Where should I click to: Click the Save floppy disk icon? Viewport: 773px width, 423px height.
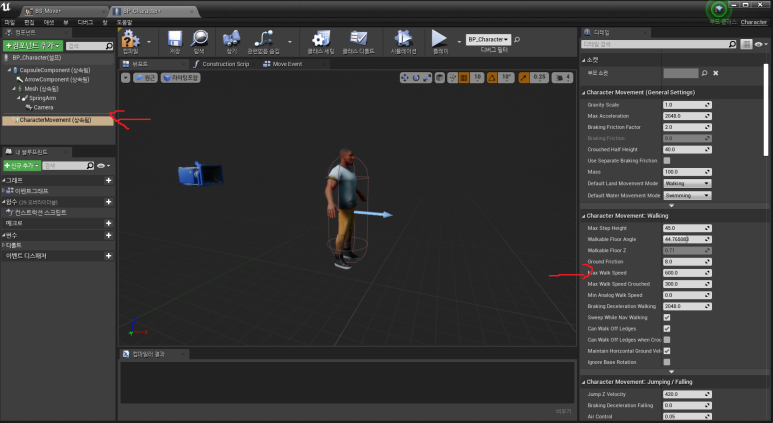[175, 39]
